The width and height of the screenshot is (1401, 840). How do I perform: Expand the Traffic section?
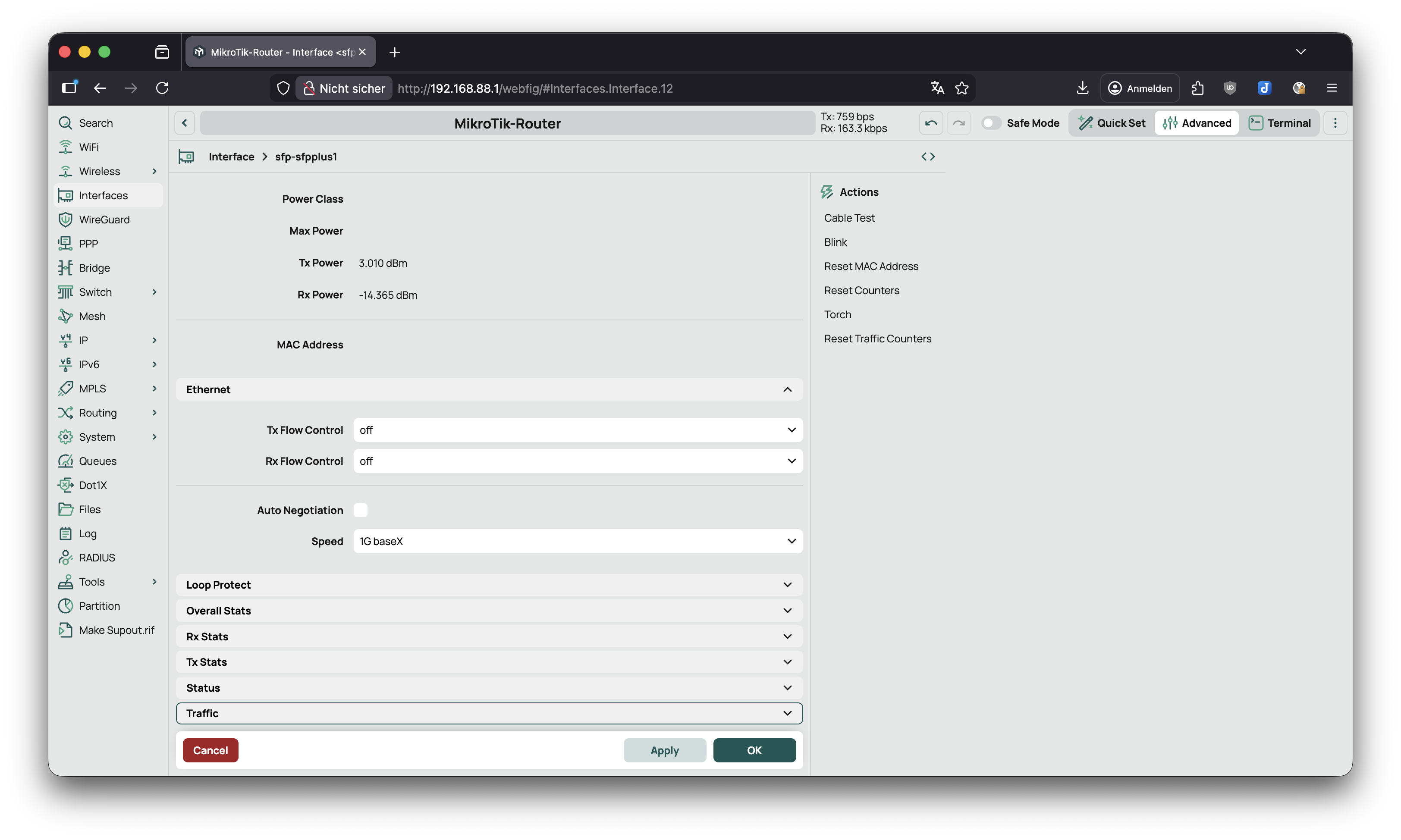[489, 713]
